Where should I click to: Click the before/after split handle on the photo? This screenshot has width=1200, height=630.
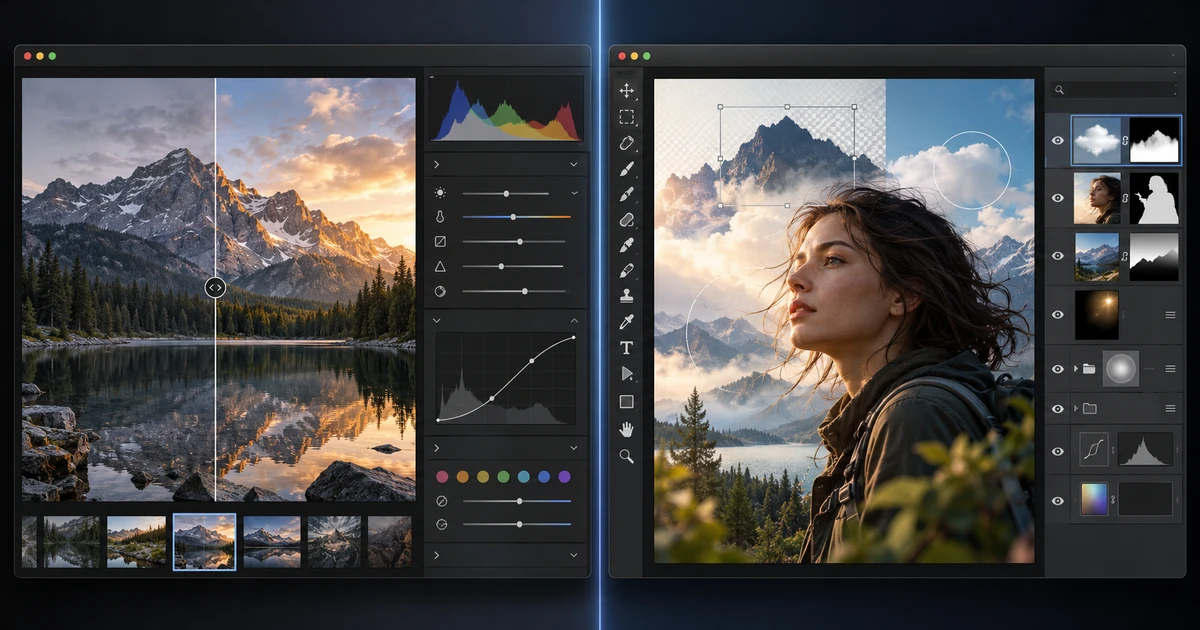[215, 288]
